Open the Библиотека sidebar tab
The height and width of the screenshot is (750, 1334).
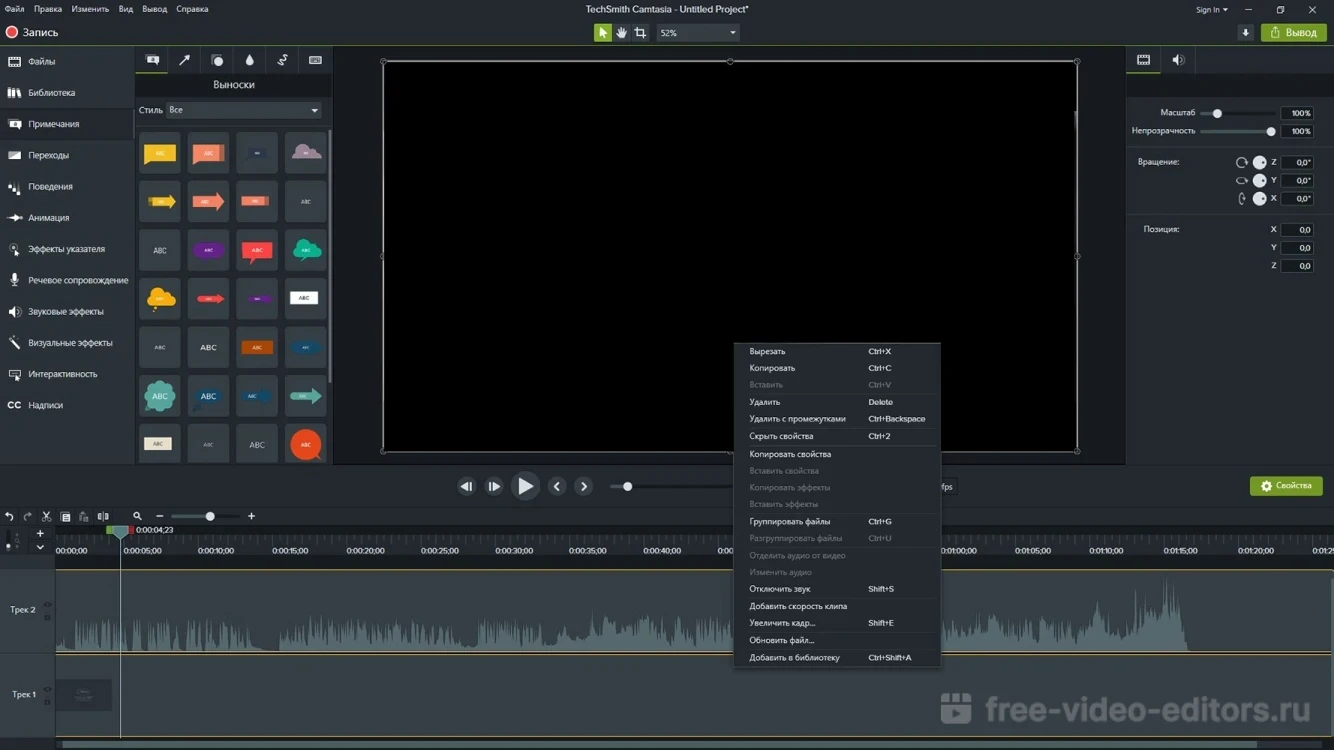[66, 93]
